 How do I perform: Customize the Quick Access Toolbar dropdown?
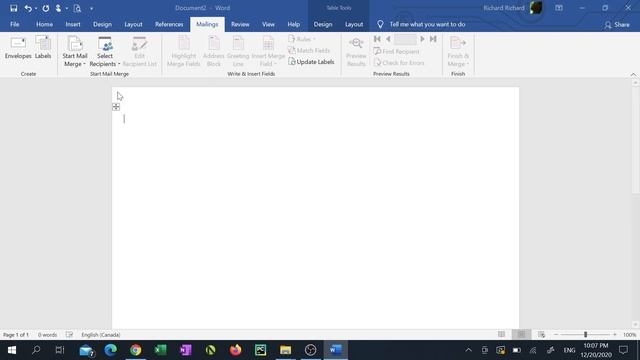[x=91, y=9]
